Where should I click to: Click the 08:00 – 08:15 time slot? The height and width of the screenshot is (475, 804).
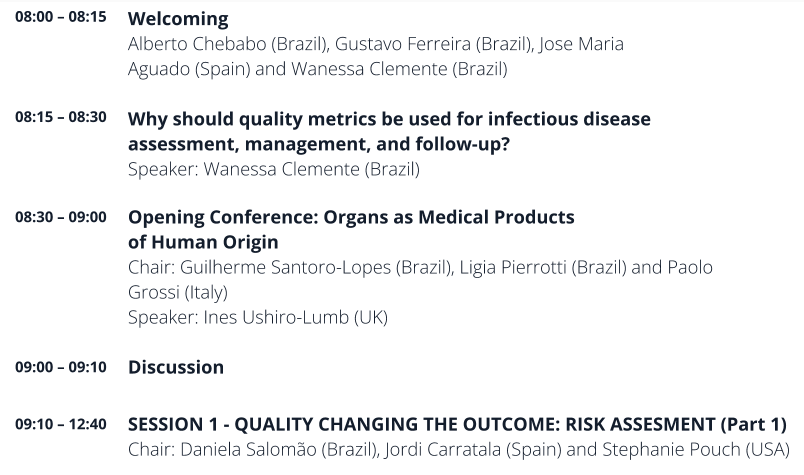tap(60, 18)
